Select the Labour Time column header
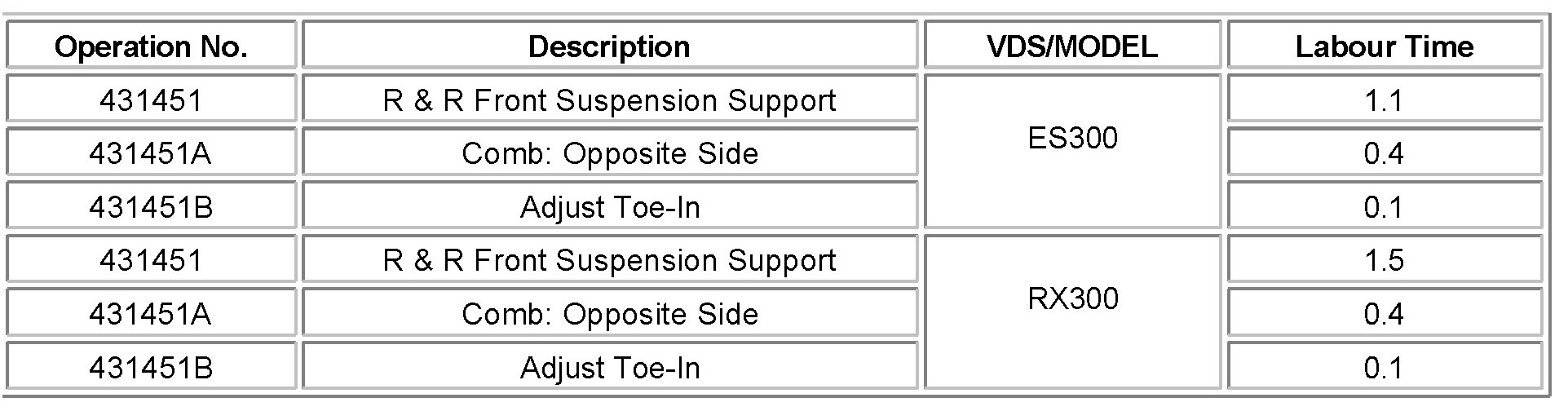The image size is (1568, 411). (x=1384, y=46)
